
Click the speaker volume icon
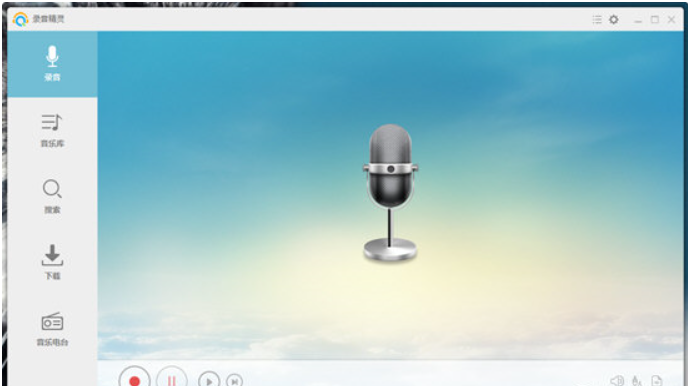[x=617, y=380]
